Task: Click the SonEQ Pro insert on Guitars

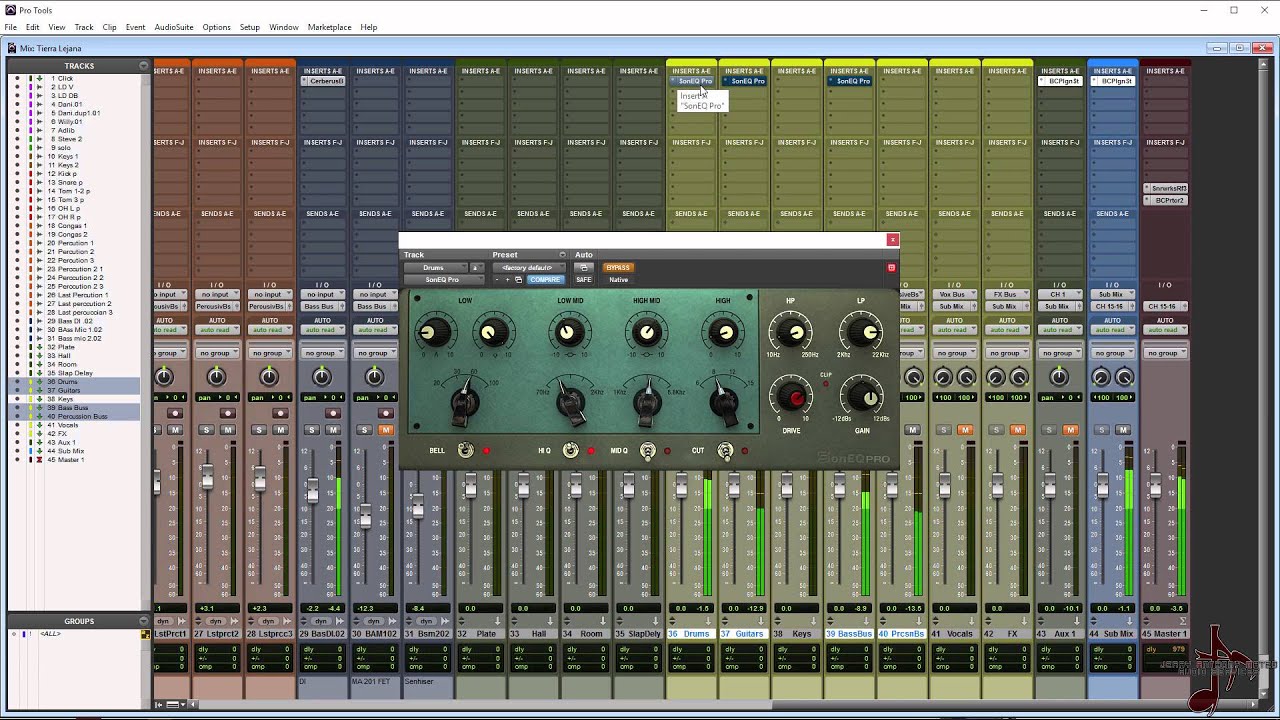Action: click(745, 81)
